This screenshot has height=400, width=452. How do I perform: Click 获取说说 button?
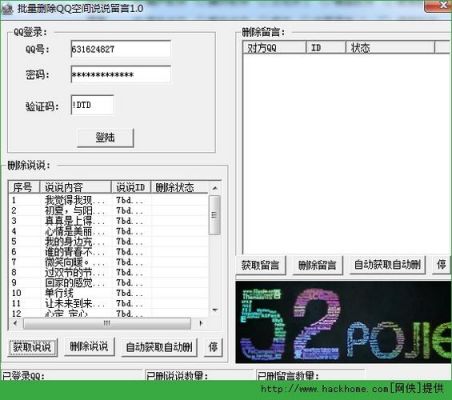(x=32, y=347)
